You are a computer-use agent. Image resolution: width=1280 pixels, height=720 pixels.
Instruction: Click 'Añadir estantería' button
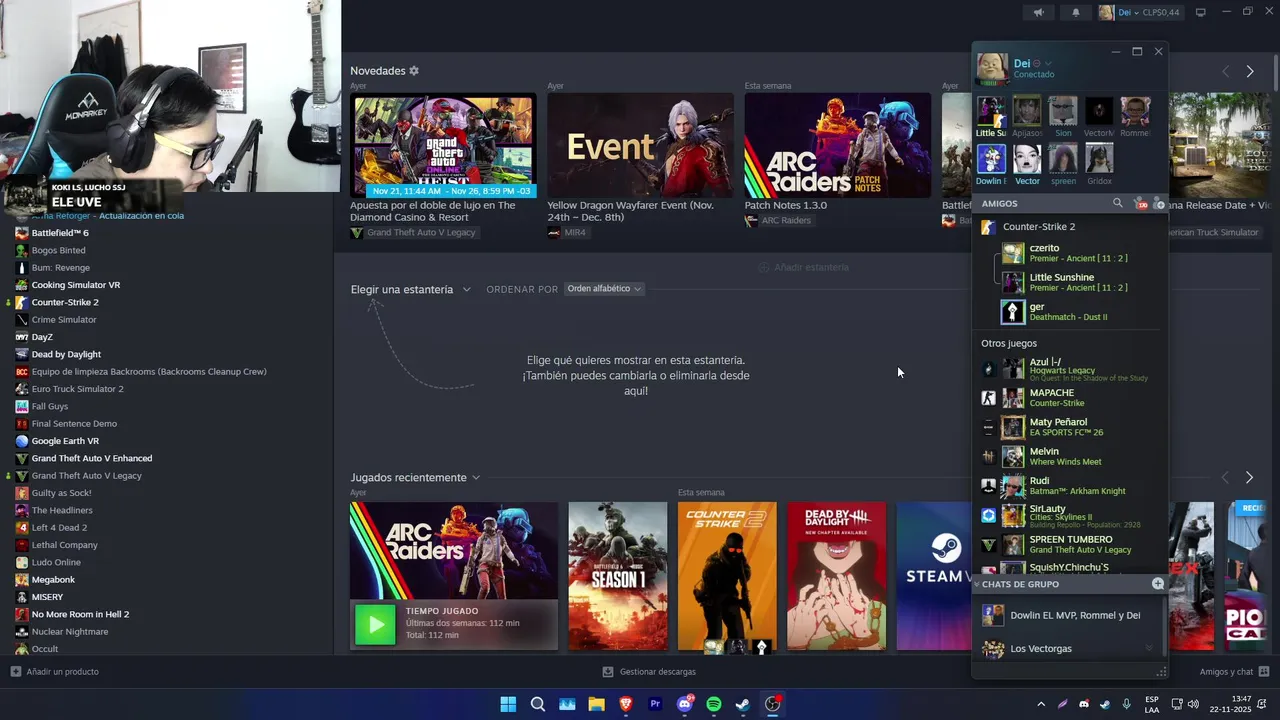pyautogui.click(x=803, y=267)
